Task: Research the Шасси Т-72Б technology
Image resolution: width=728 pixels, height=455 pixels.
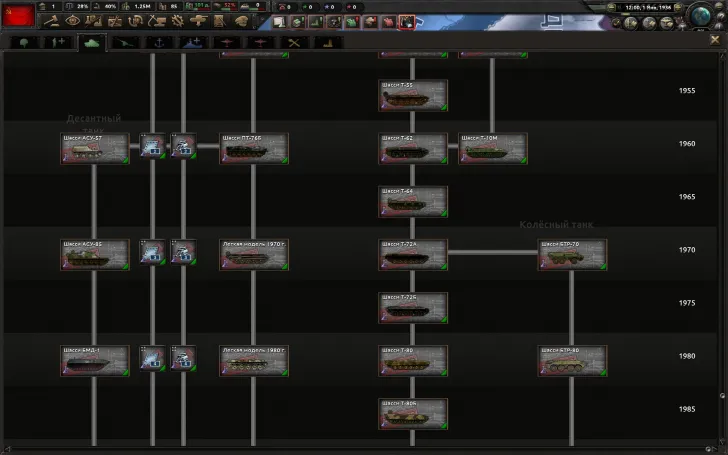Action: (413, 307)
